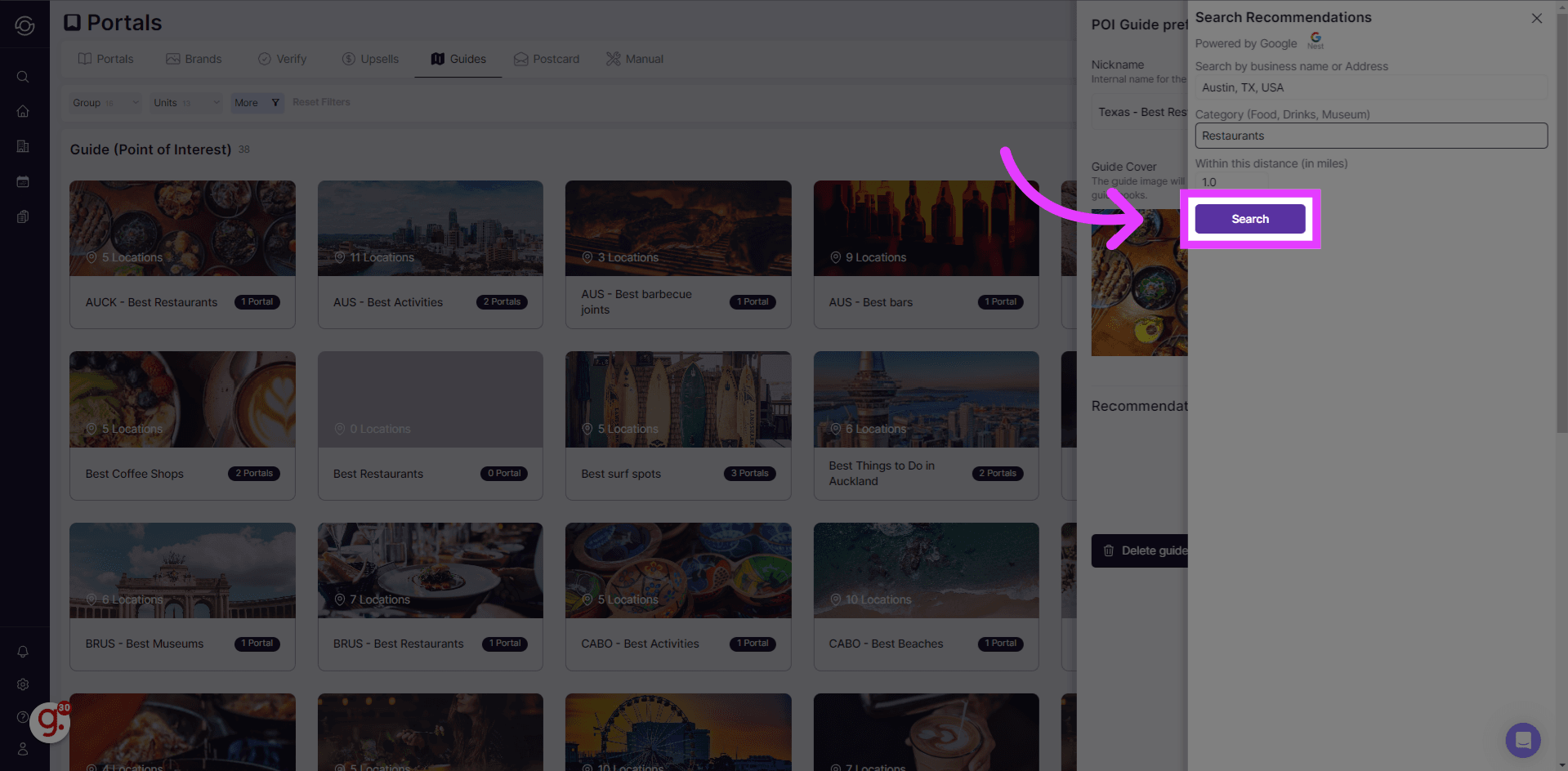Open notifications via the bell icon

[23, 651]
